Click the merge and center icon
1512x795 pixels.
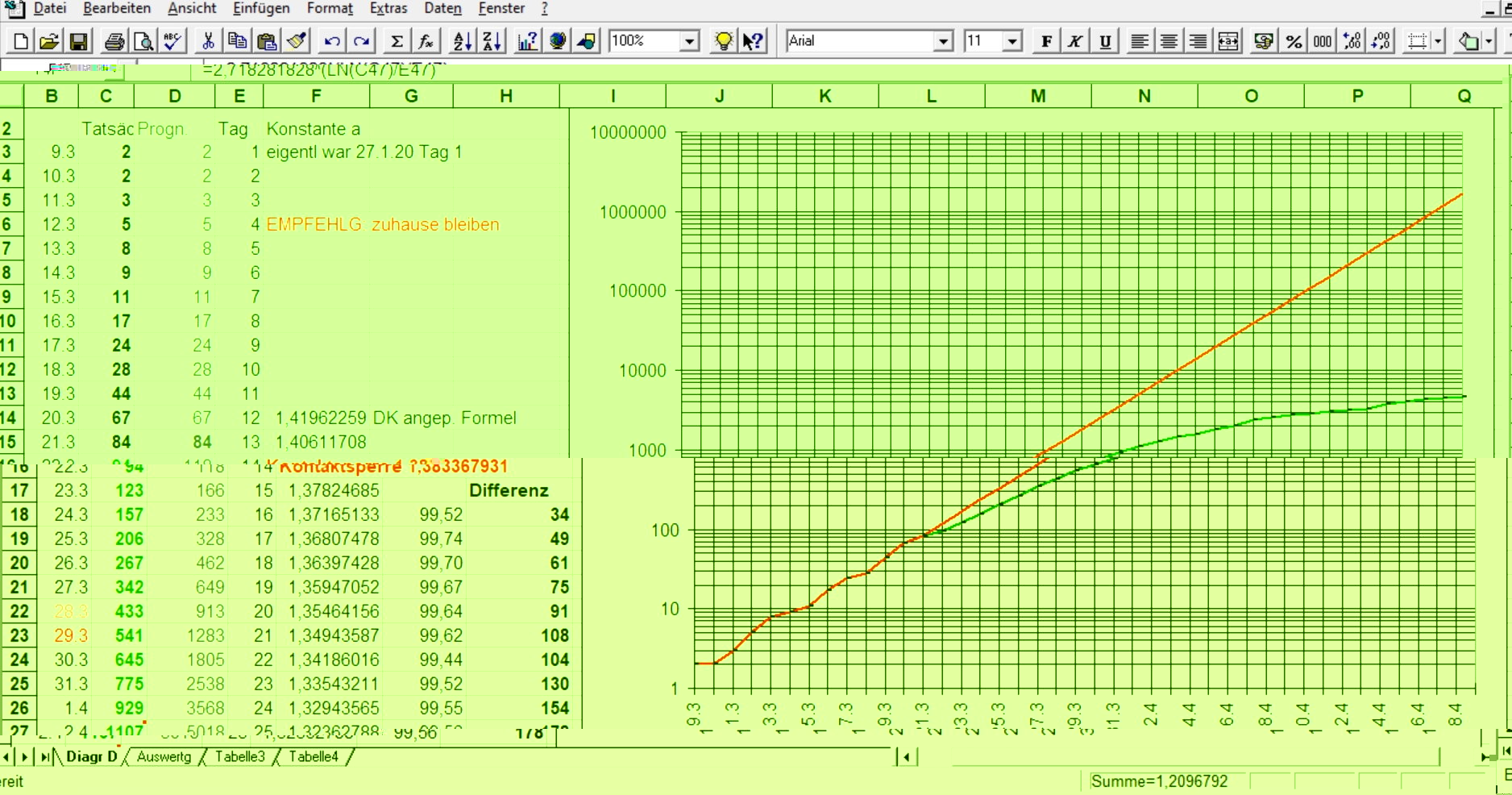[x=1228, y=41]
